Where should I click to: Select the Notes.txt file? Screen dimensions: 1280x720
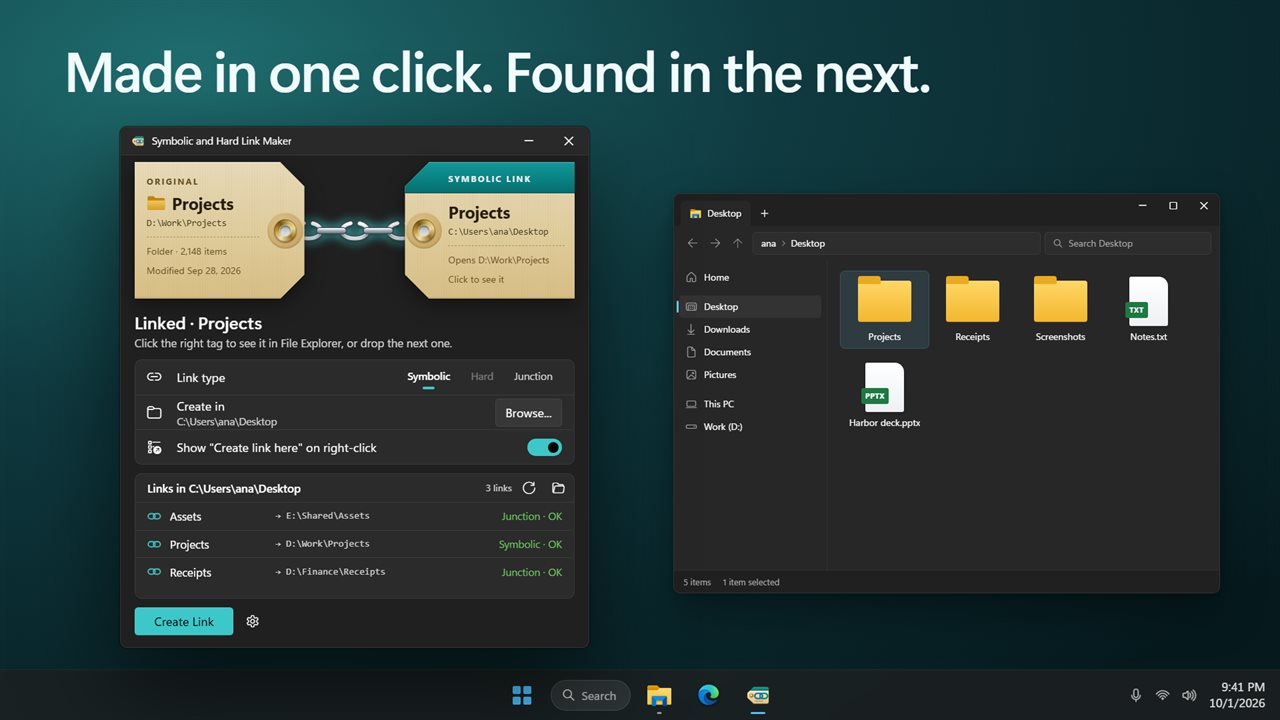(x=1148, y=309)
